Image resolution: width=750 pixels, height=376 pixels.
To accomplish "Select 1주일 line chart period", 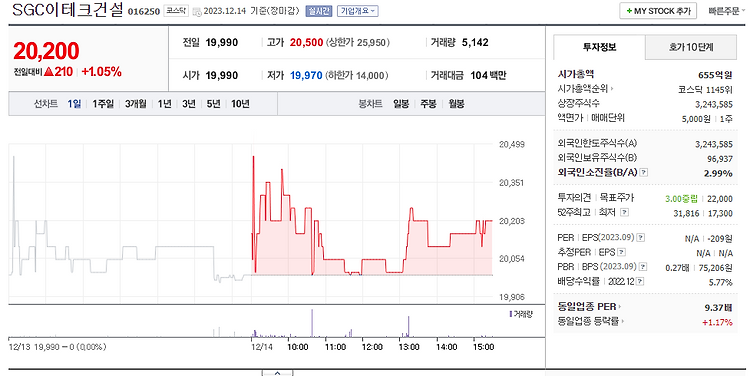I will click(103, 104).
